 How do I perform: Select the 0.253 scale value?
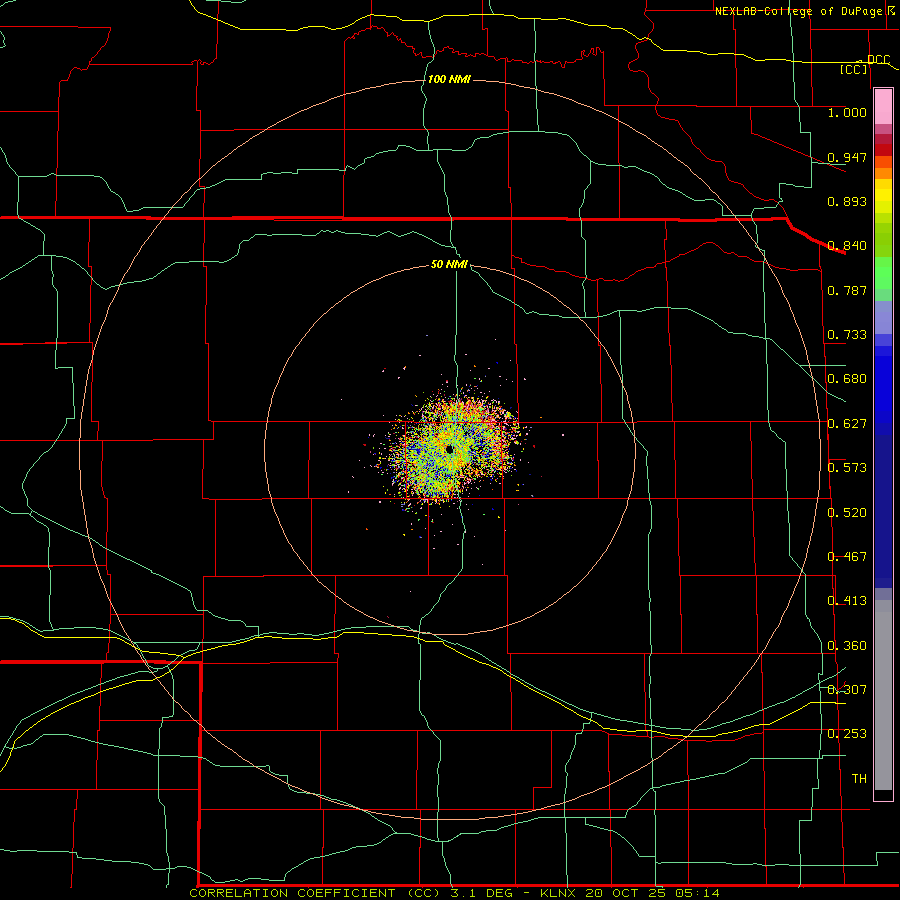847,734
